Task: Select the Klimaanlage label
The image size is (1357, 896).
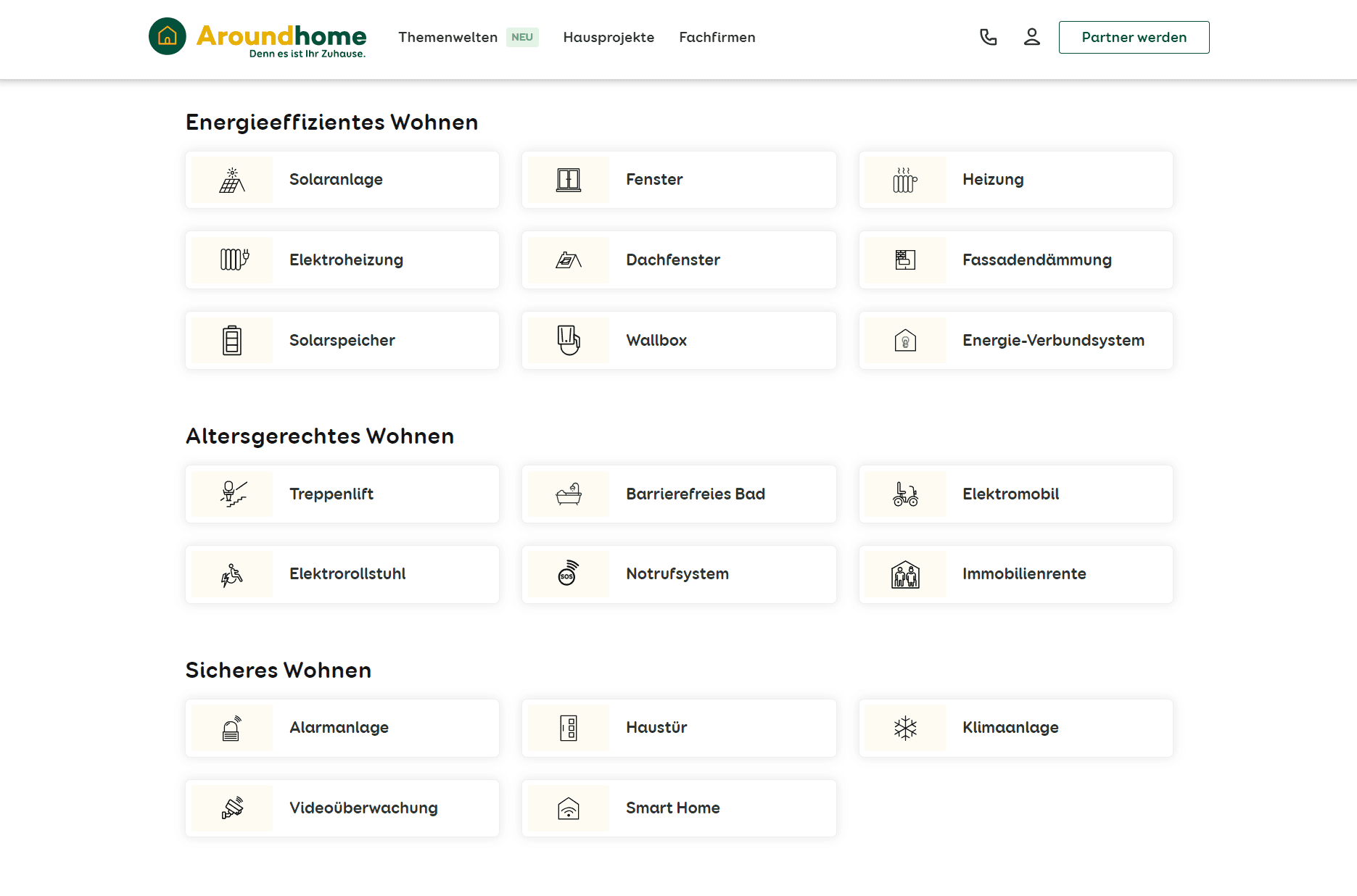Action: click(x=1010, y=728)
